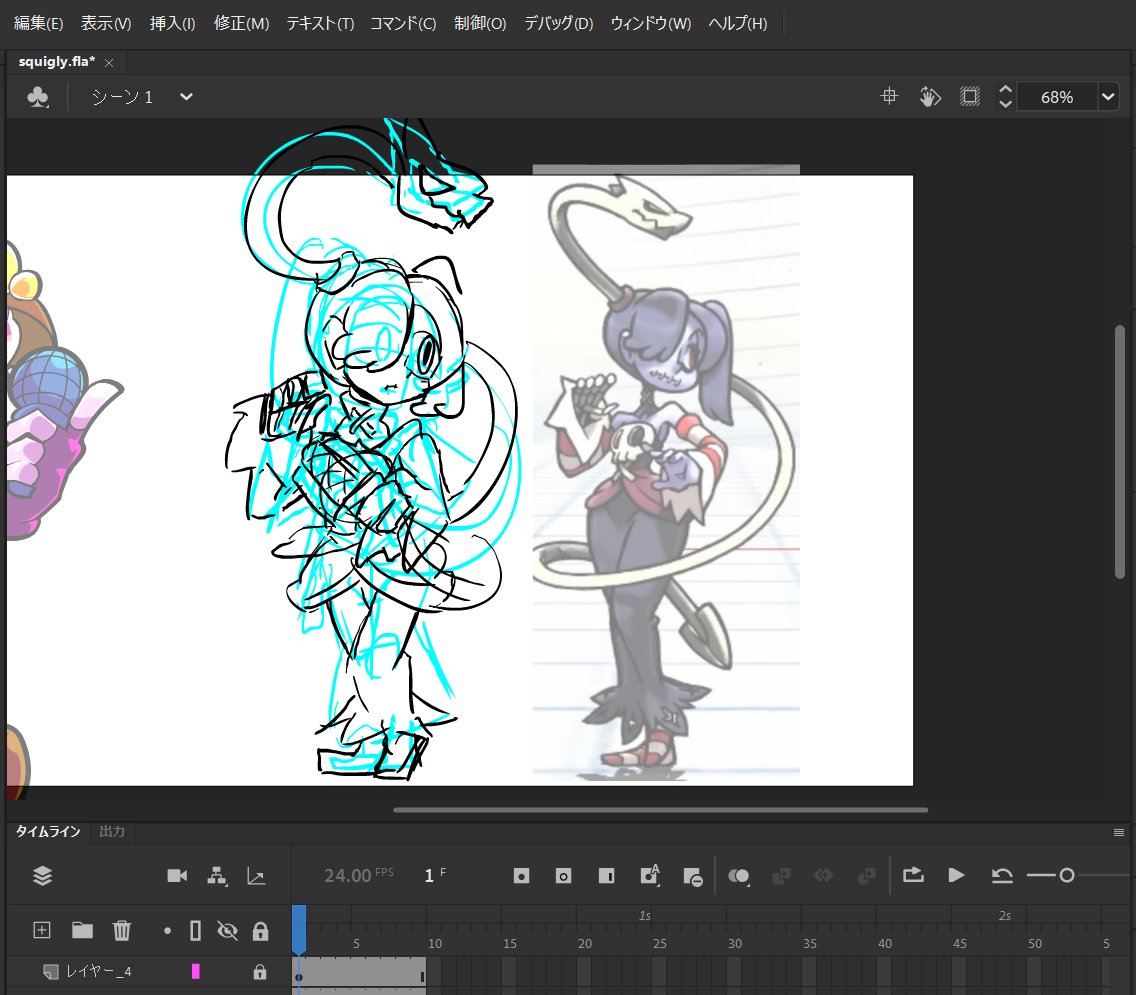Expand the zoom percentage dropdown arrow

click(1108, 97)
